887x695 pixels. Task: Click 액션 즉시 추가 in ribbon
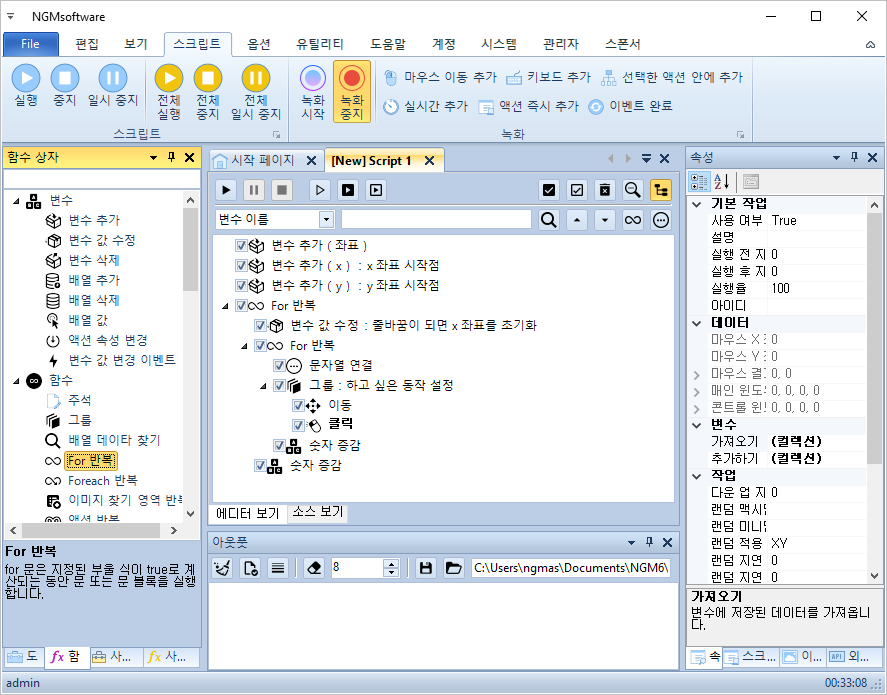pyautogui.click(x=529, y=106)
